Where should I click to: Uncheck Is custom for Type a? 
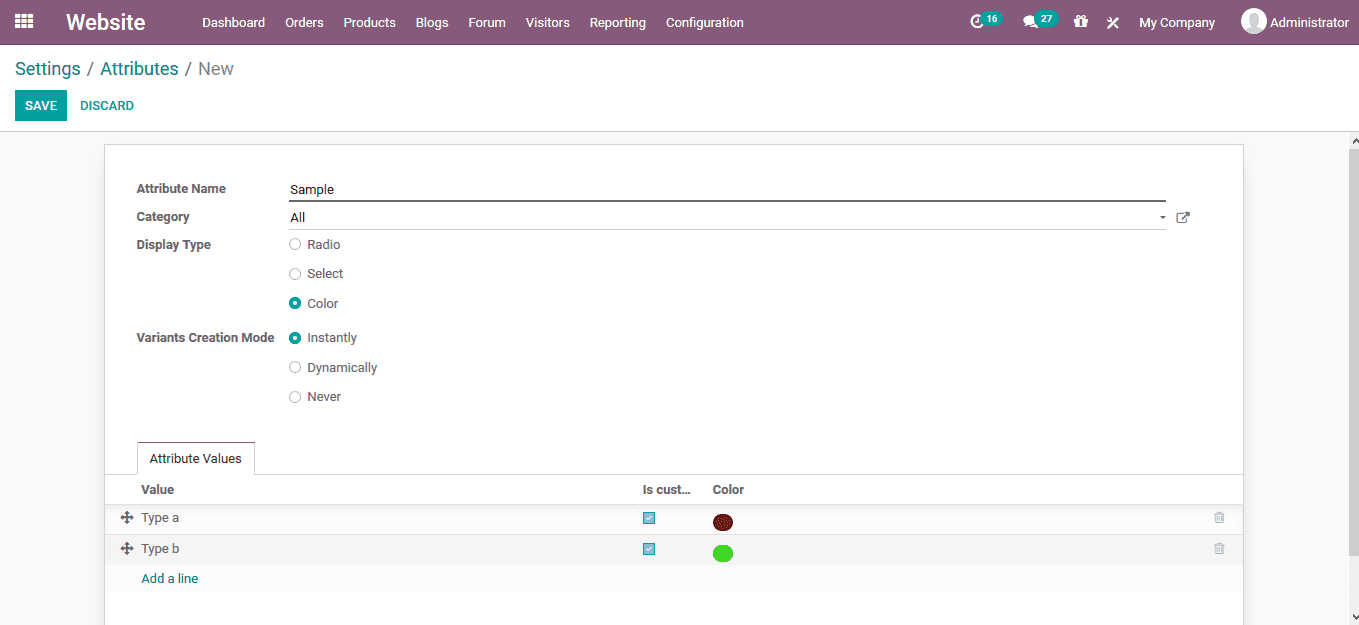(649, 518)
